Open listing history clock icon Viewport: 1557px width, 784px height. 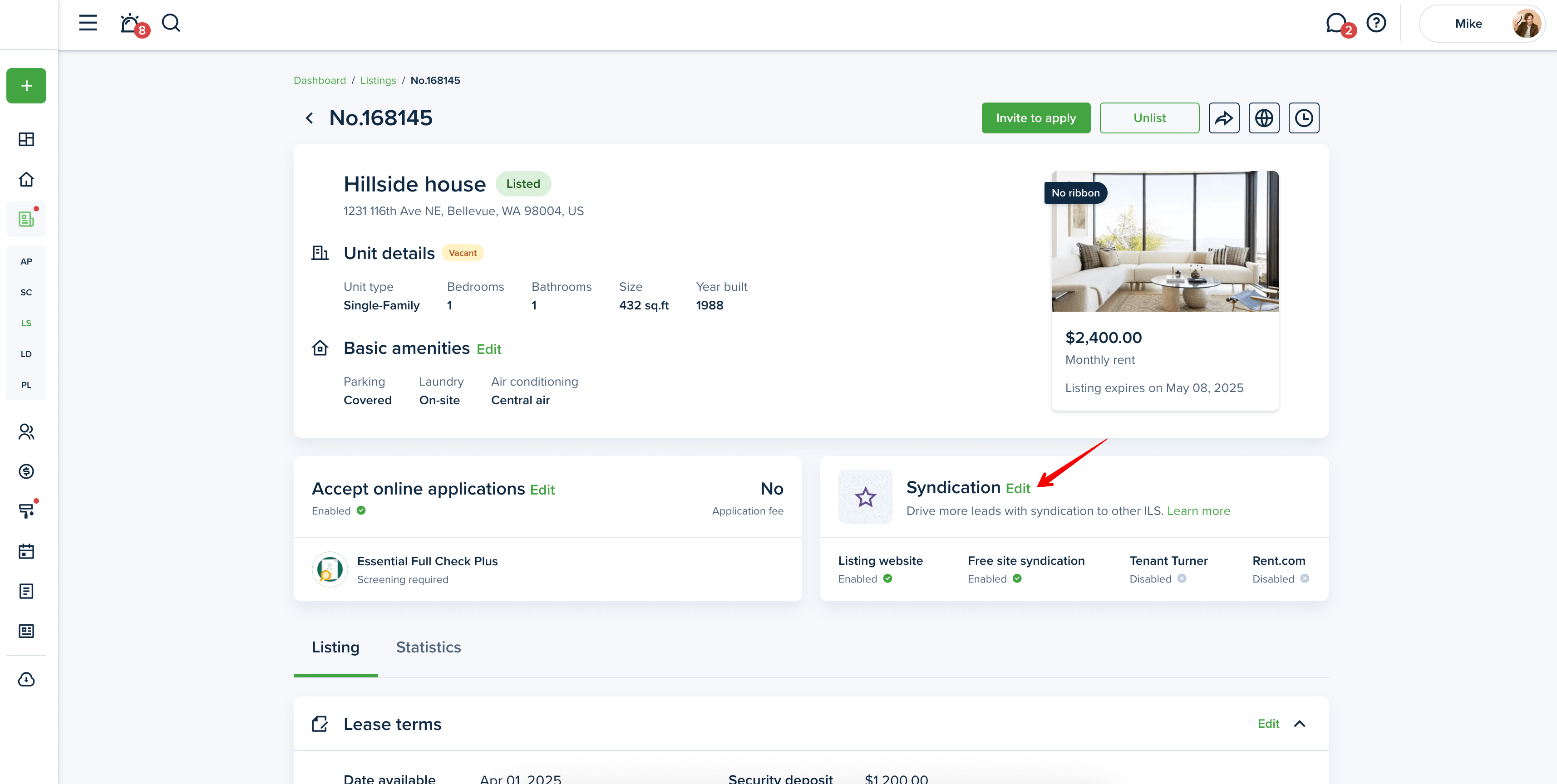[1304, 118]
